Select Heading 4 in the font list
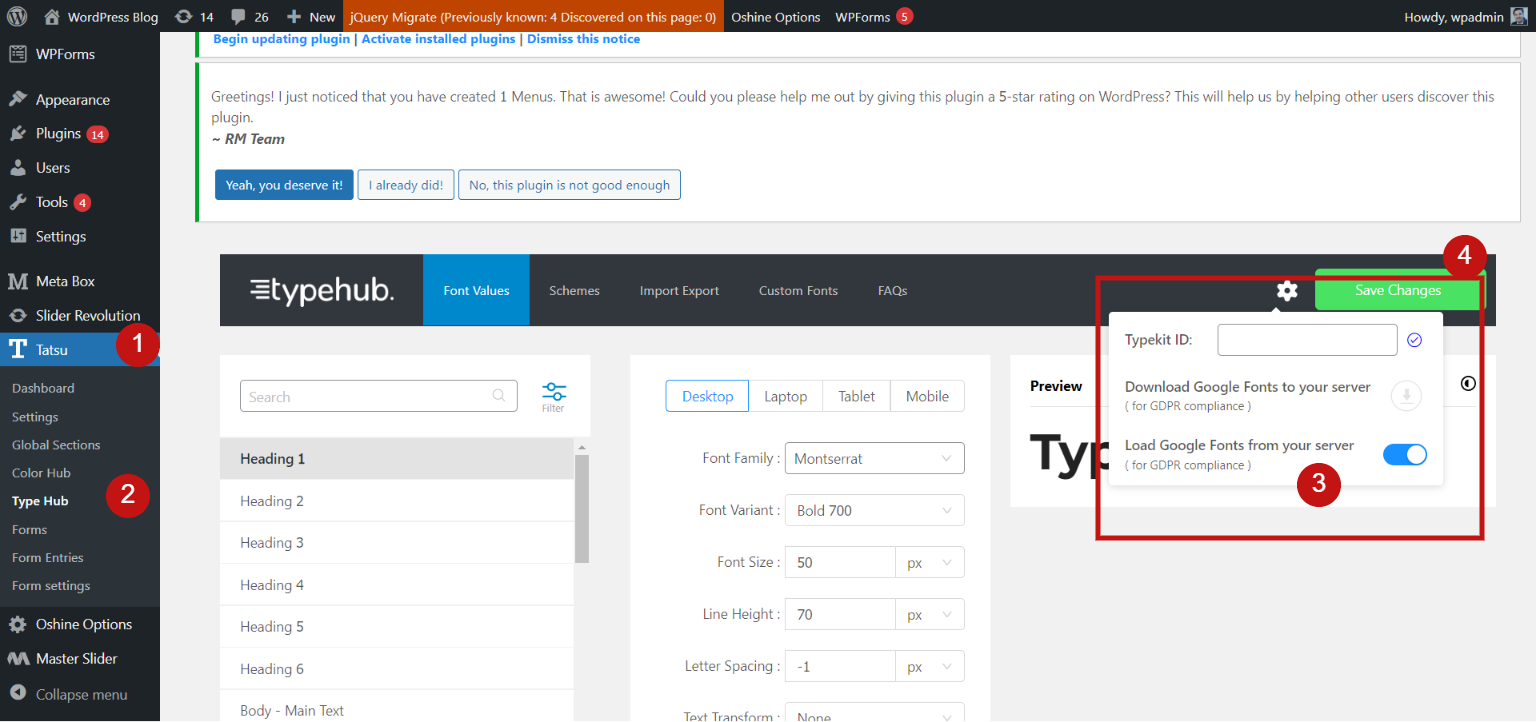The image size is (1536, 722). [x=397, y=585]
